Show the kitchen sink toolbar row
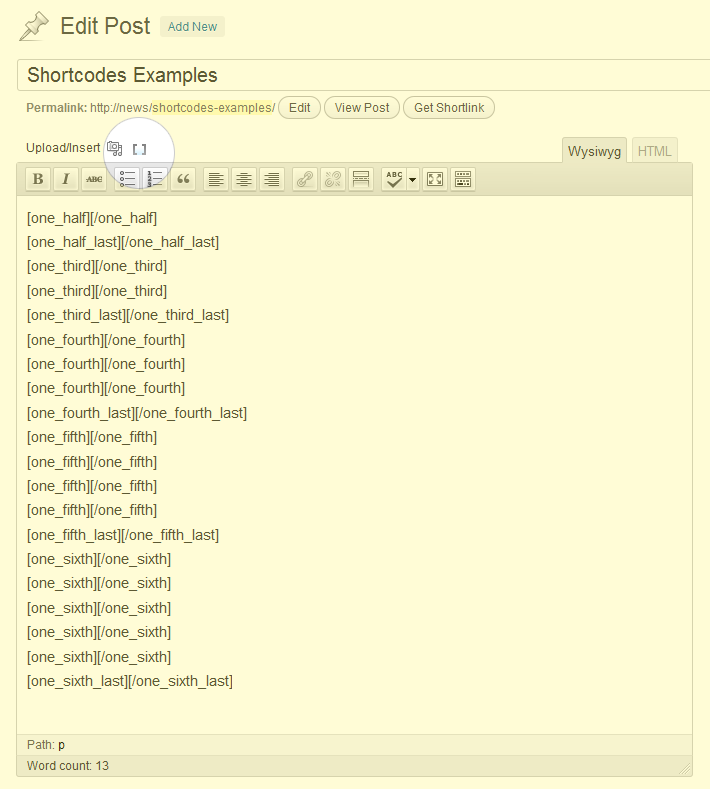This screenshot has height=789, width=710. click(462, 179)
